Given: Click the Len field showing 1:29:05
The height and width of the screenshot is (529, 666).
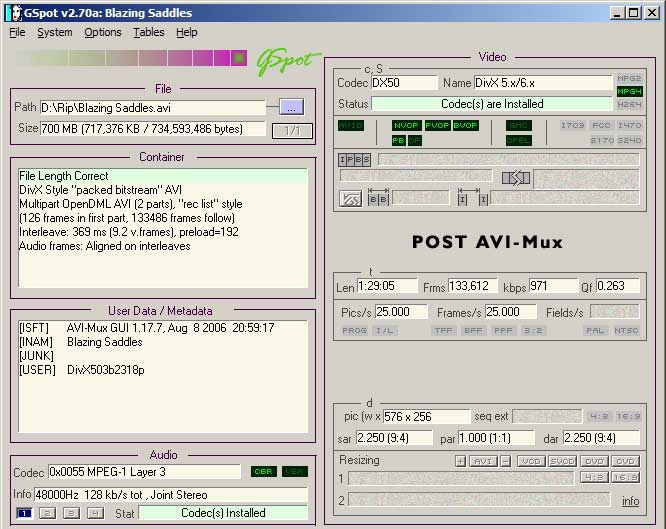Looking at the screenshot, I should point(387,286).
